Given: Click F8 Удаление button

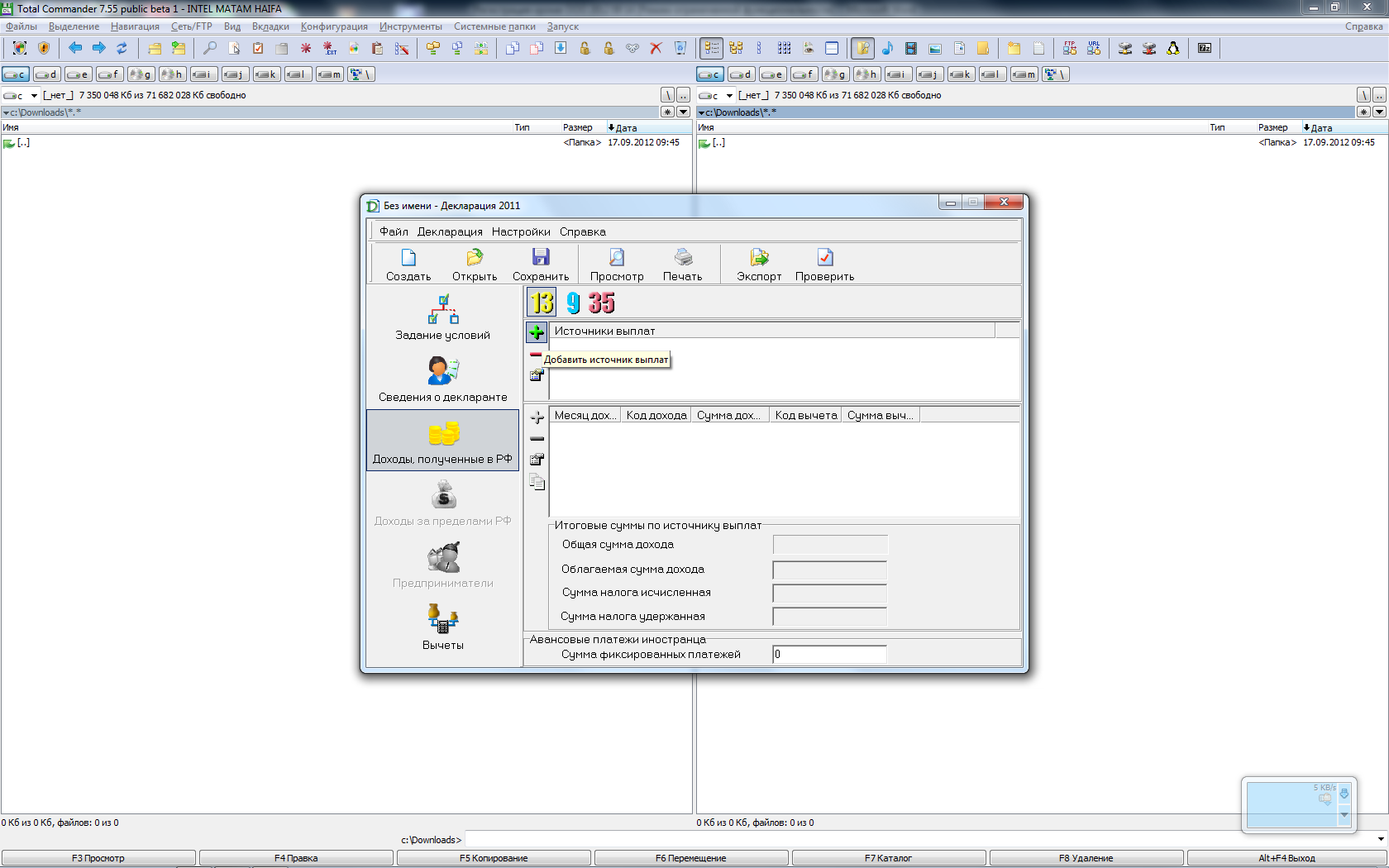Looking at the screenshot, I should [x=1086, y=858].
